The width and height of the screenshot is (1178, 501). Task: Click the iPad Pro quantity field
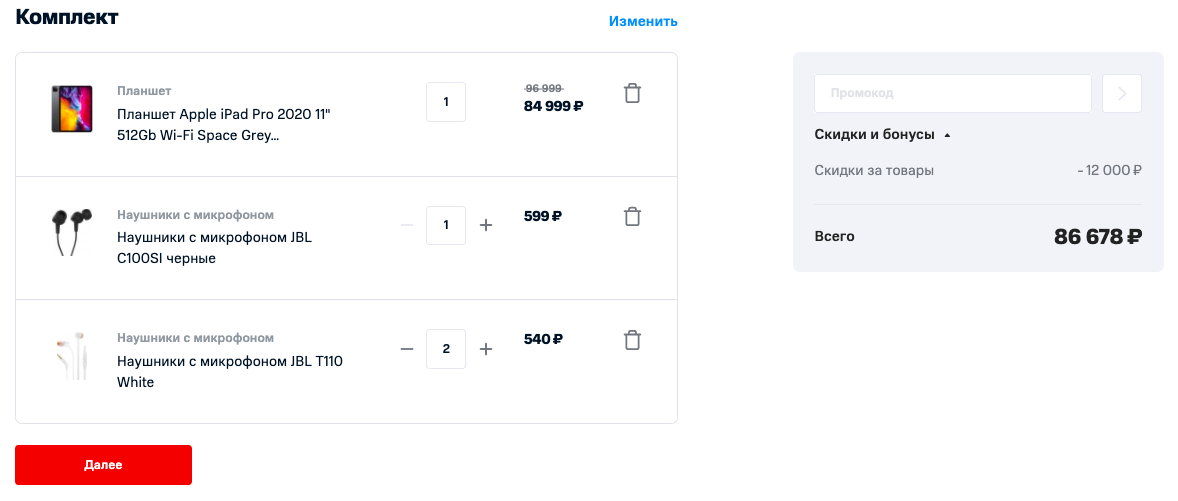446,102
